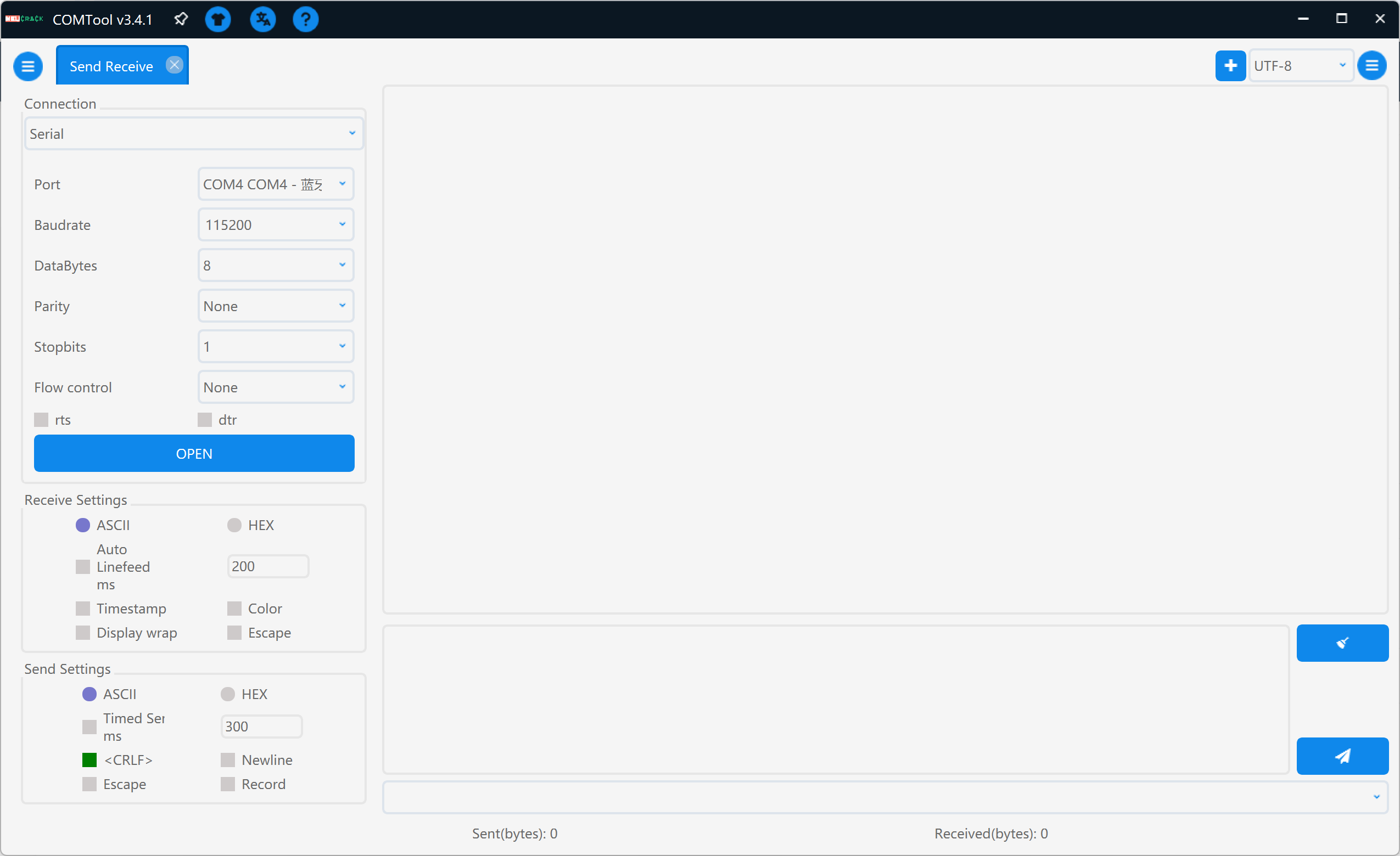Viewport: 1400px width, 856px height.
Task: Open the skin/theme shirt icon
Action: pyautogui.click(x=217, y=19)
